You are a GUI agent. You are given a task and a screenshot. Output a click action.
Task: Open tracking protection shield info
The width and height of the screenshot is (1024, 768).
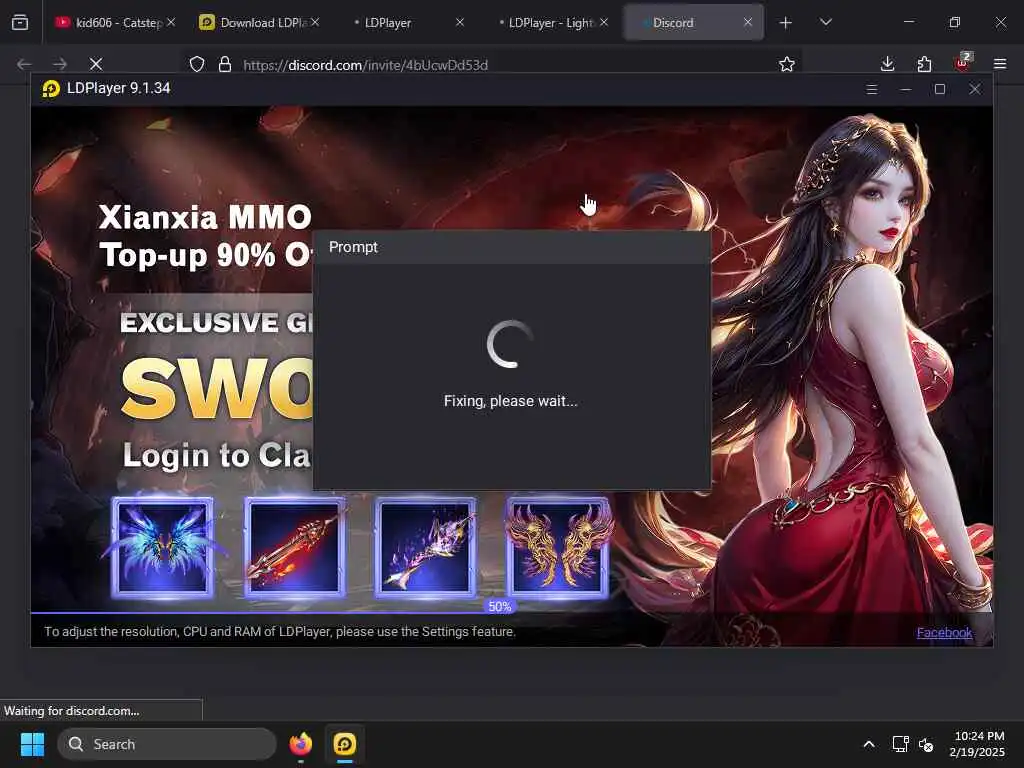(197, 64)
